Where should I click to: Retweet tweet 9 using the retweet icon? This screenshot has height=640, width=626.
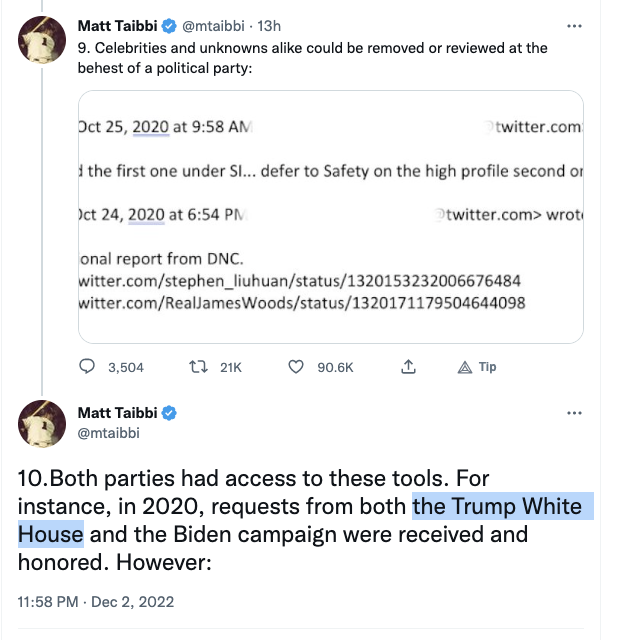[x=198, y=367]
